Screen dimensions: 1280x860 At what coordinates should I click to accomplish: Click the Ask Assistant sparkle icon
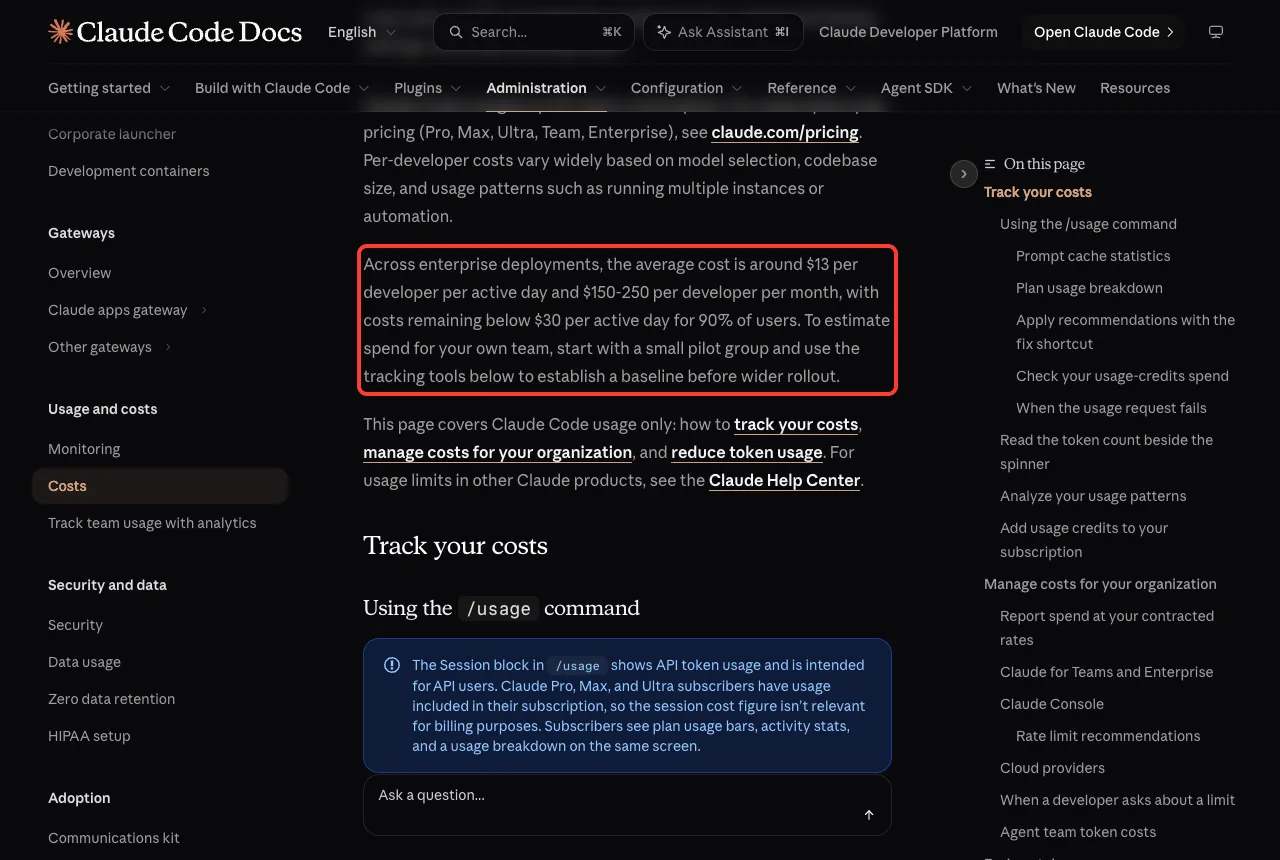pos(664,32)
